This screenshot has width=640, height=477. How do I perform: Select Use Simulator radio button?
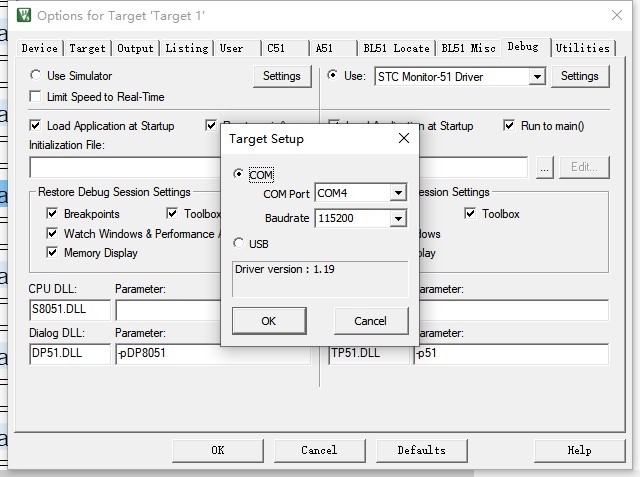click(x=36, y=75)
